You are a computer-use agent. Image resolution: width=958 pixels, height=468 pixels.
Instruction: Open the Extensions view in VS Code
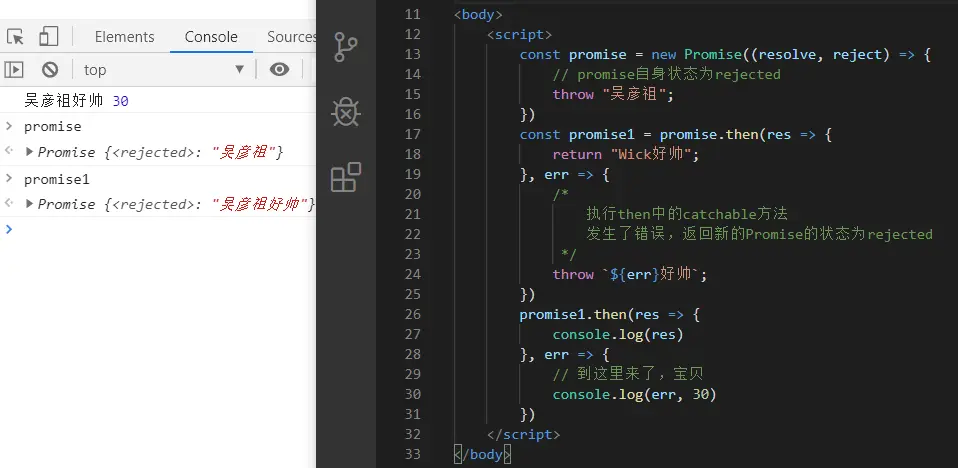pos(346,177)
